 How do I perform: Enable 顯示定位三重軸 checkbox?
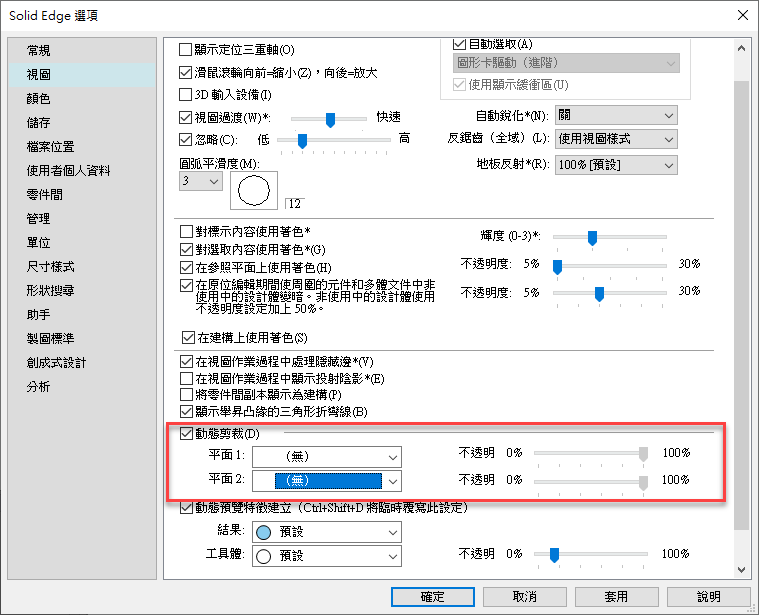185,49
